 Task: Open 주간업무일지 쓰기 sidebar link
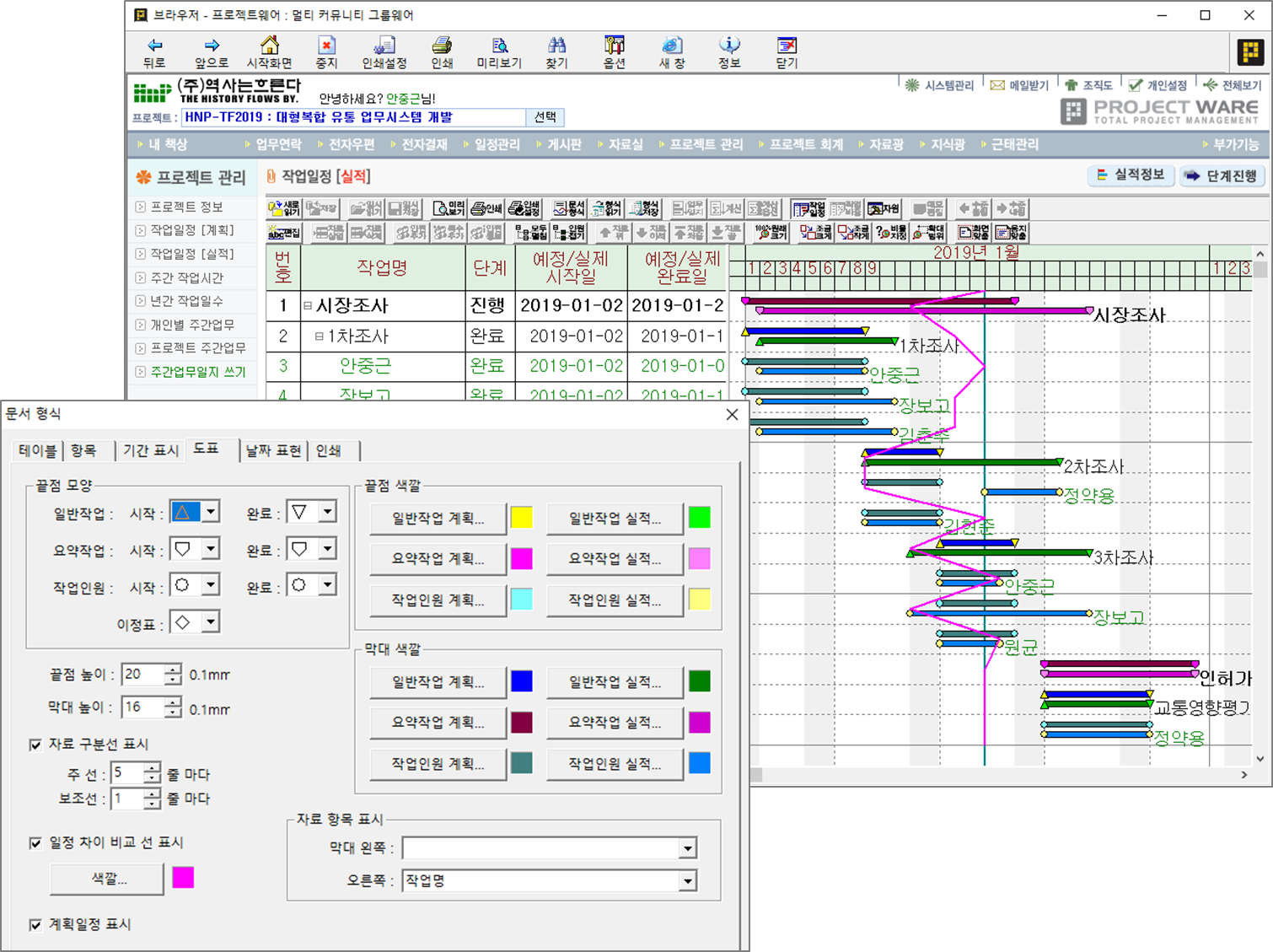[197, 372]
